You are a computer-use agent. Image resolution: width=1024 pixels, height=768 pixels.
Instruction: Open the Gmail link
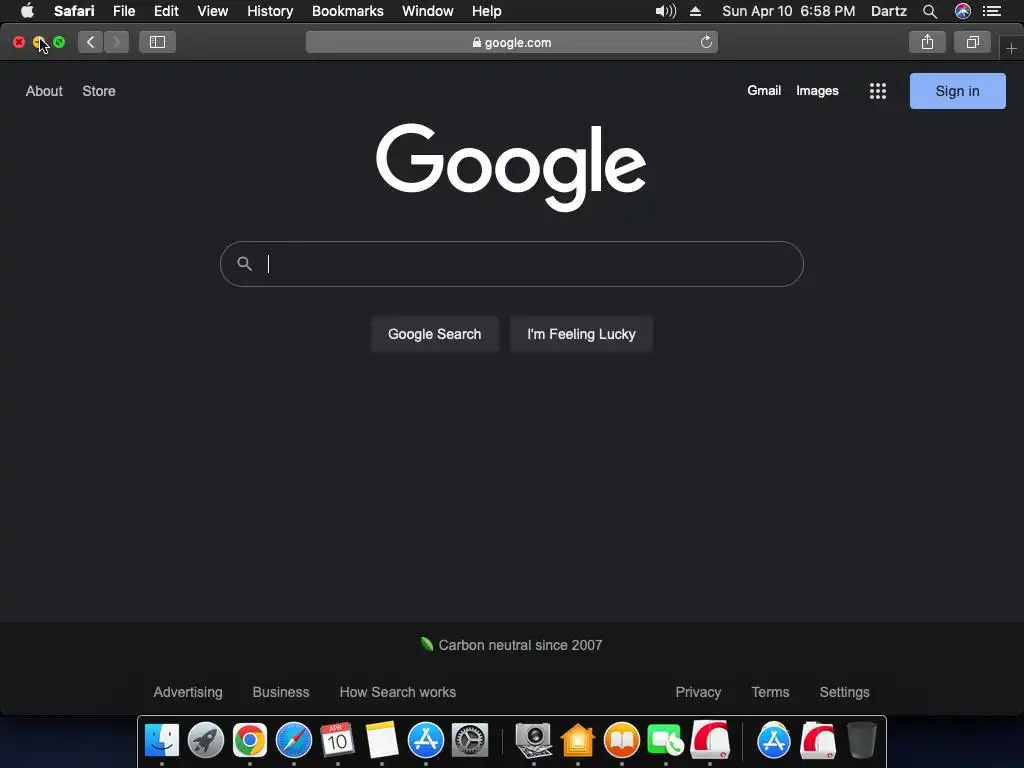click(x=764, y=91)
